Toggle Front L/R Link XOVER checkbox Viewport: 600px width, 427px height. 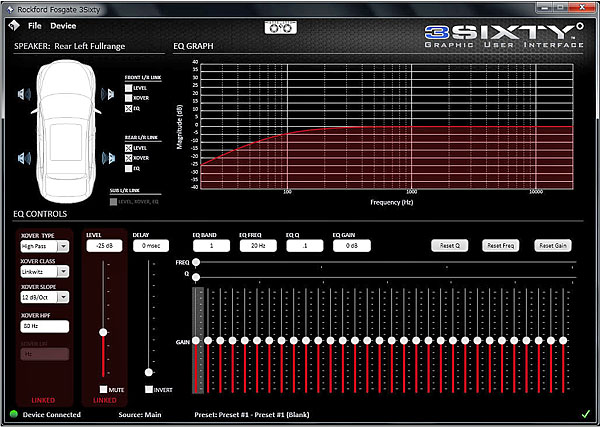[129, 98]
